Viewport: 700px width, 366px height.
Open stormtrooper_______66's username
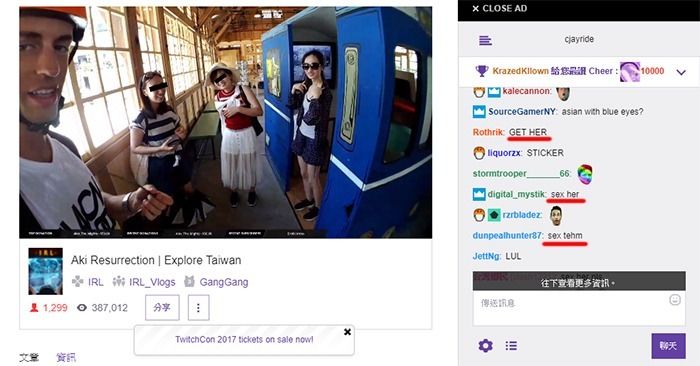click(521, 173)
